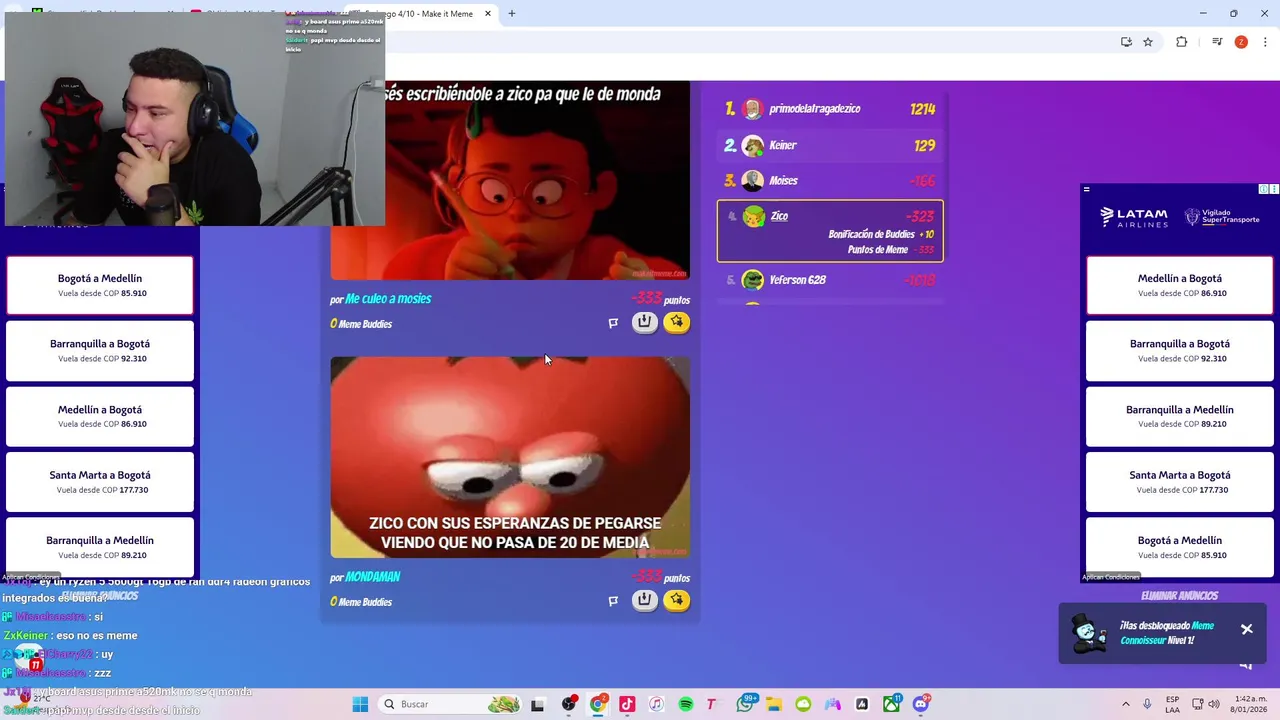The image size is (1280, 720).
Task: Open the Barranquilla a Medellín offer in the left ad
Action: (100, 546)
